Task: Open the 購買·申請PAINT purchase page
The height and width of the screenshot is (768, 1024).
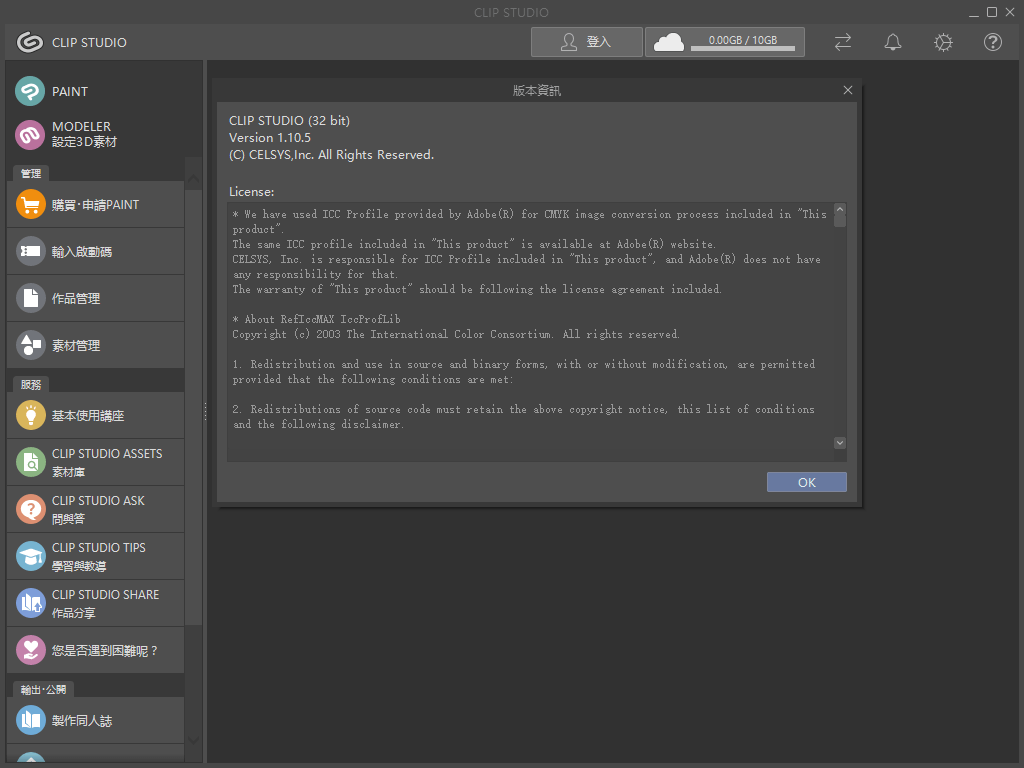Action: coord(95,204)
